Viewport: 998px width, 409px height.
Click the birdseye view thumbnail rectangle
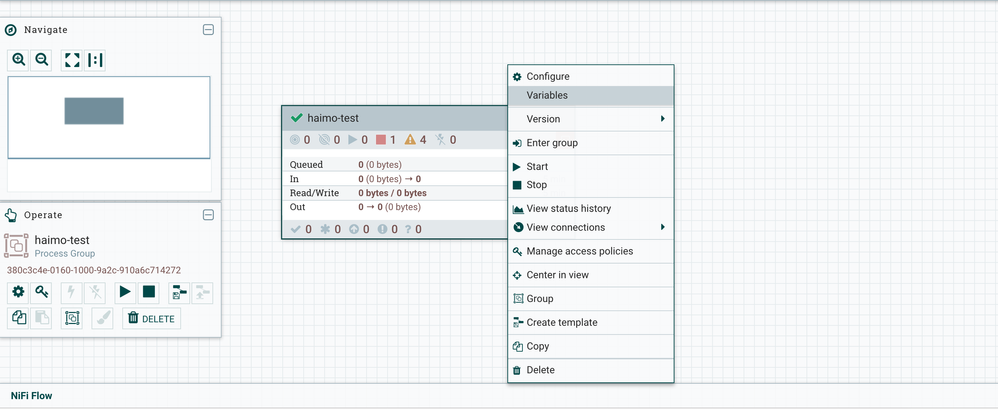(94, 110)
